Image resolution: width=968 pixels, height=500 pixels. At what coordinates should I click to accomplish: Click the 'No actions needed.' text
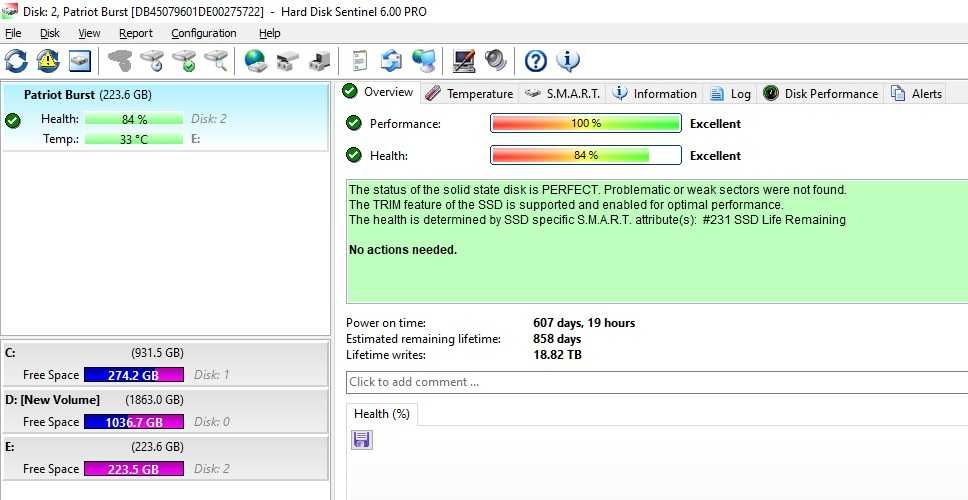point(403,250)
